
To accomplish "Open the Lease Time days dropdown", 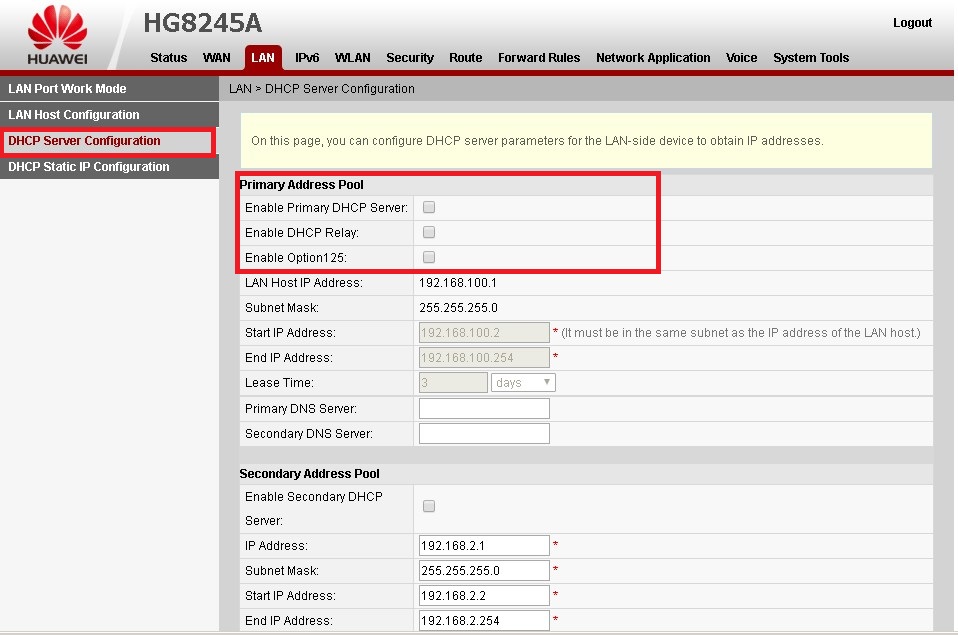I will click(523, 383).
